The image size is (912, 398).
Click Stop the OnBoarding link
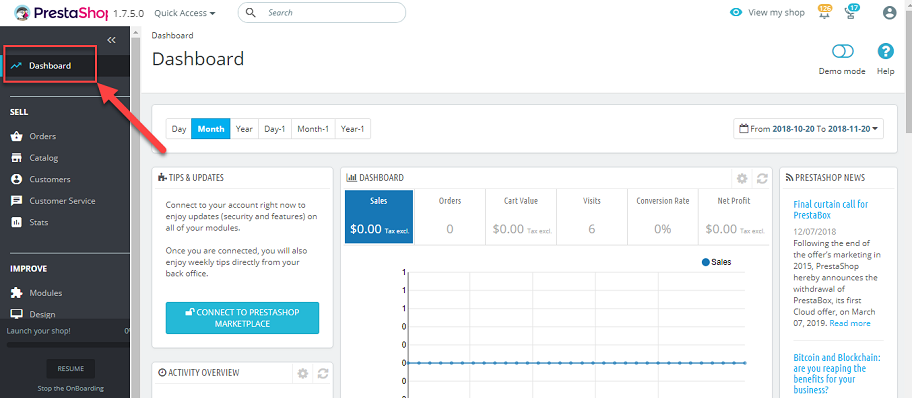coord(70,388)
